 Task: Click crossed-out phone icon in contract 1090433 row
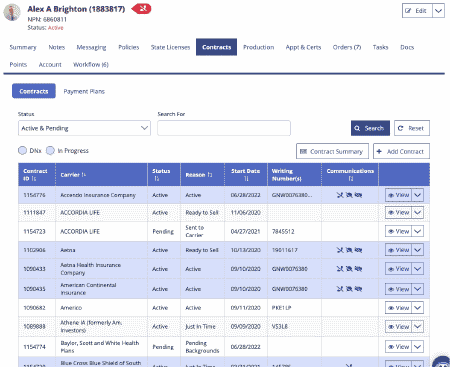(x=340, y=269)
